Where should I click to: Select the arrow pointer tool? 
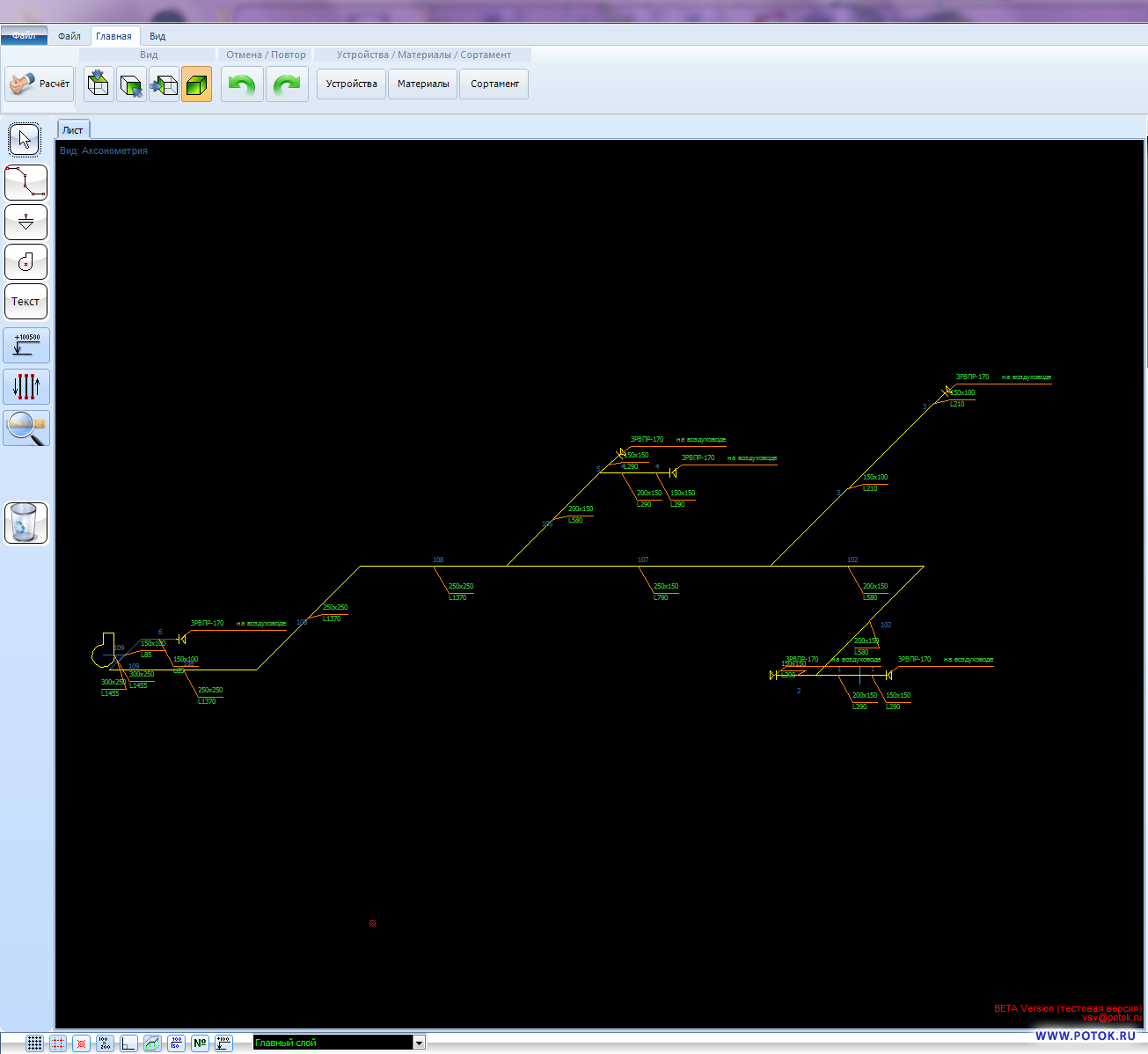pos(25,140)
